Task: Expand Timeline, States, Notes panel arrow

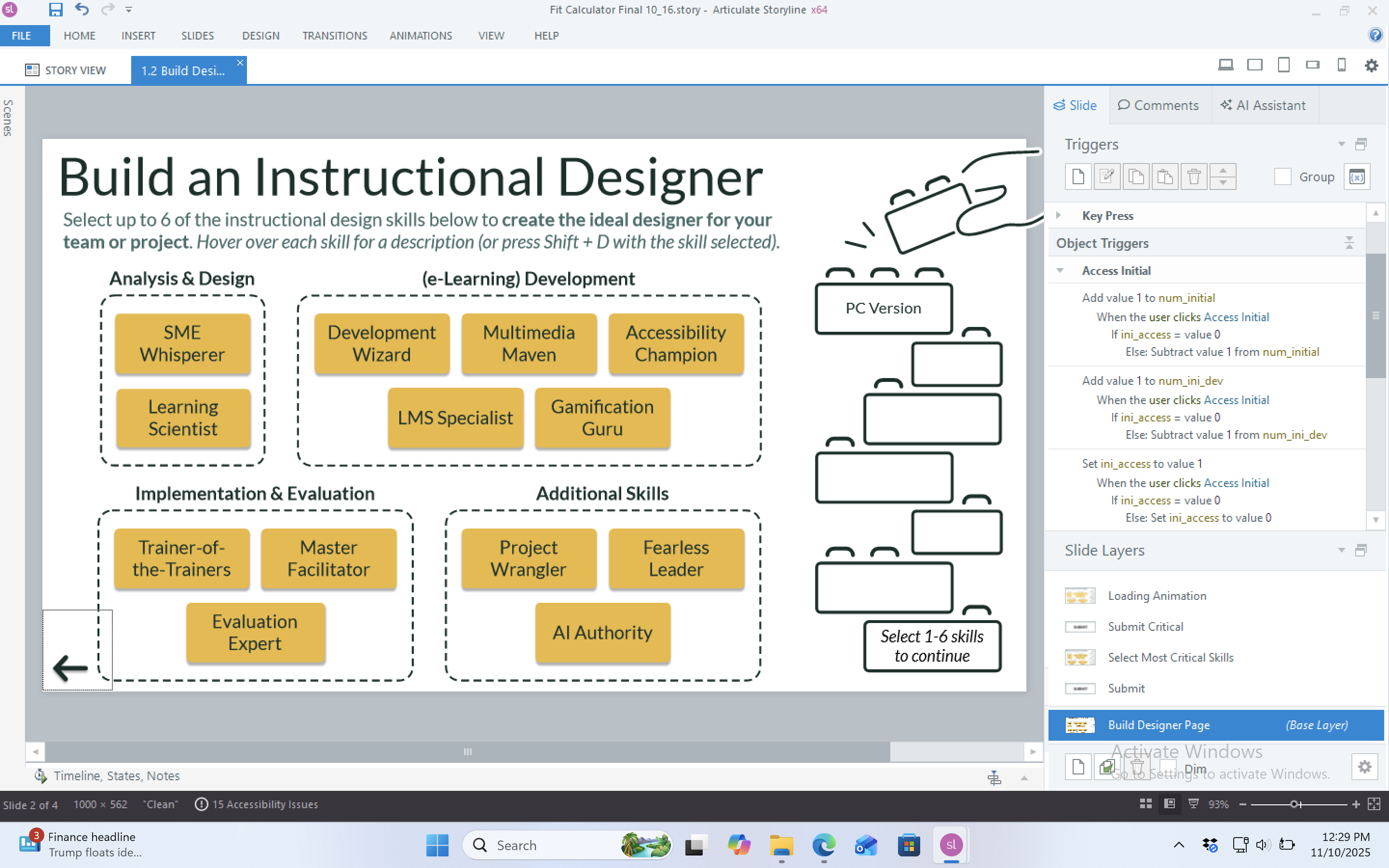Action: pos(1024,778)
